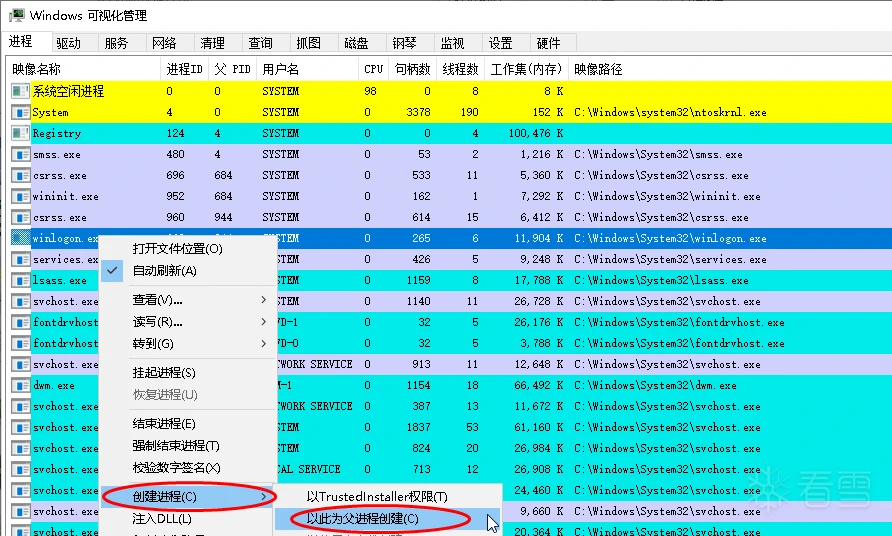
Task: Click the Registry process icon
Action: coord(20,133)
